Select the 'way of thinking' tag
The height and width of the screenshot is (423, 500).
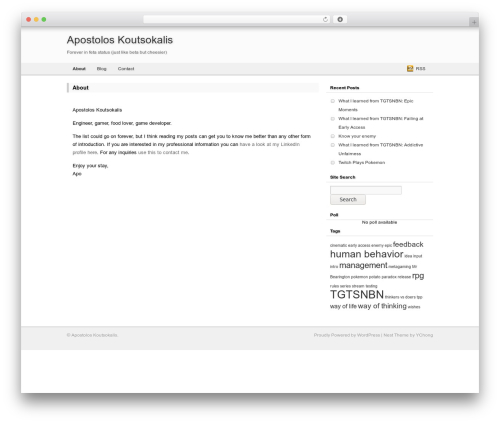382,306
